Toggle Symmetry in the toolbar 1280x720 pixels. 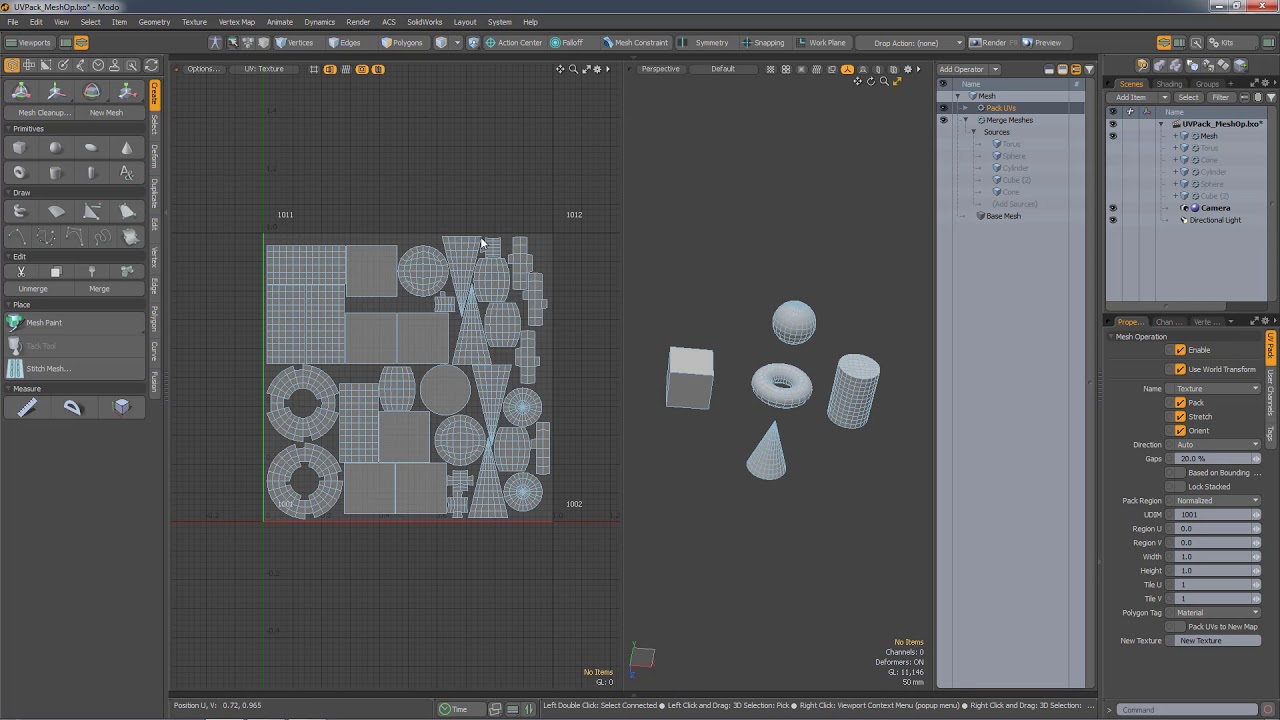(x=706, y=43)
